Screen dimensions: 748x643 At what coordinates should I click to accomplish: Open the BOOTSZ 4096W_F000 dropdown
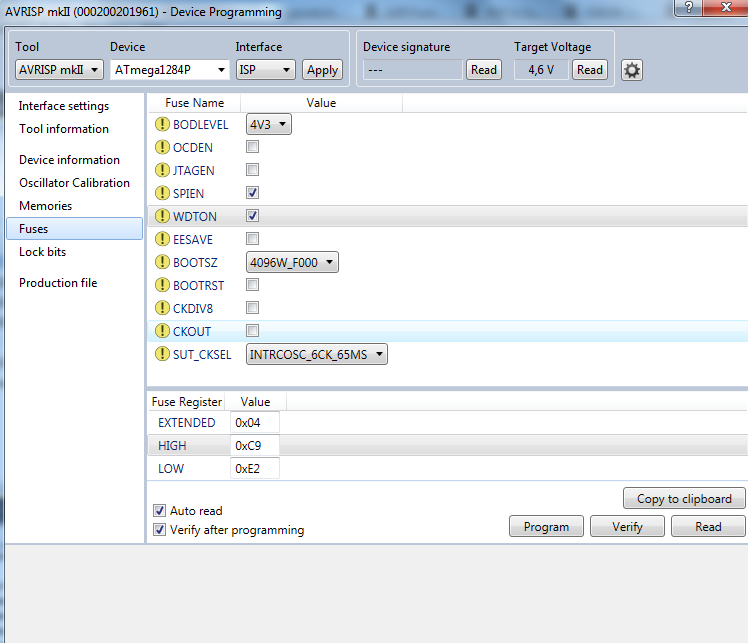292,262
